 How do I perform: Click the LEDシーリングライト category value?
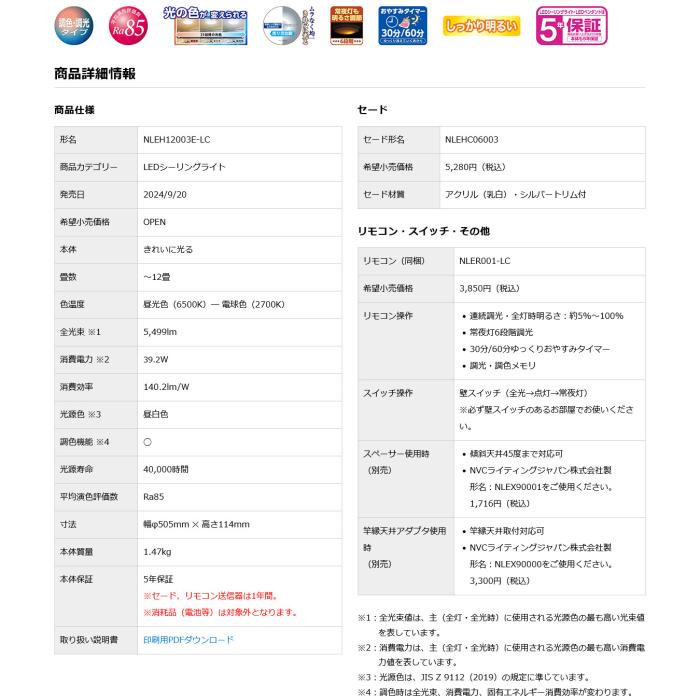click(184, 167)
